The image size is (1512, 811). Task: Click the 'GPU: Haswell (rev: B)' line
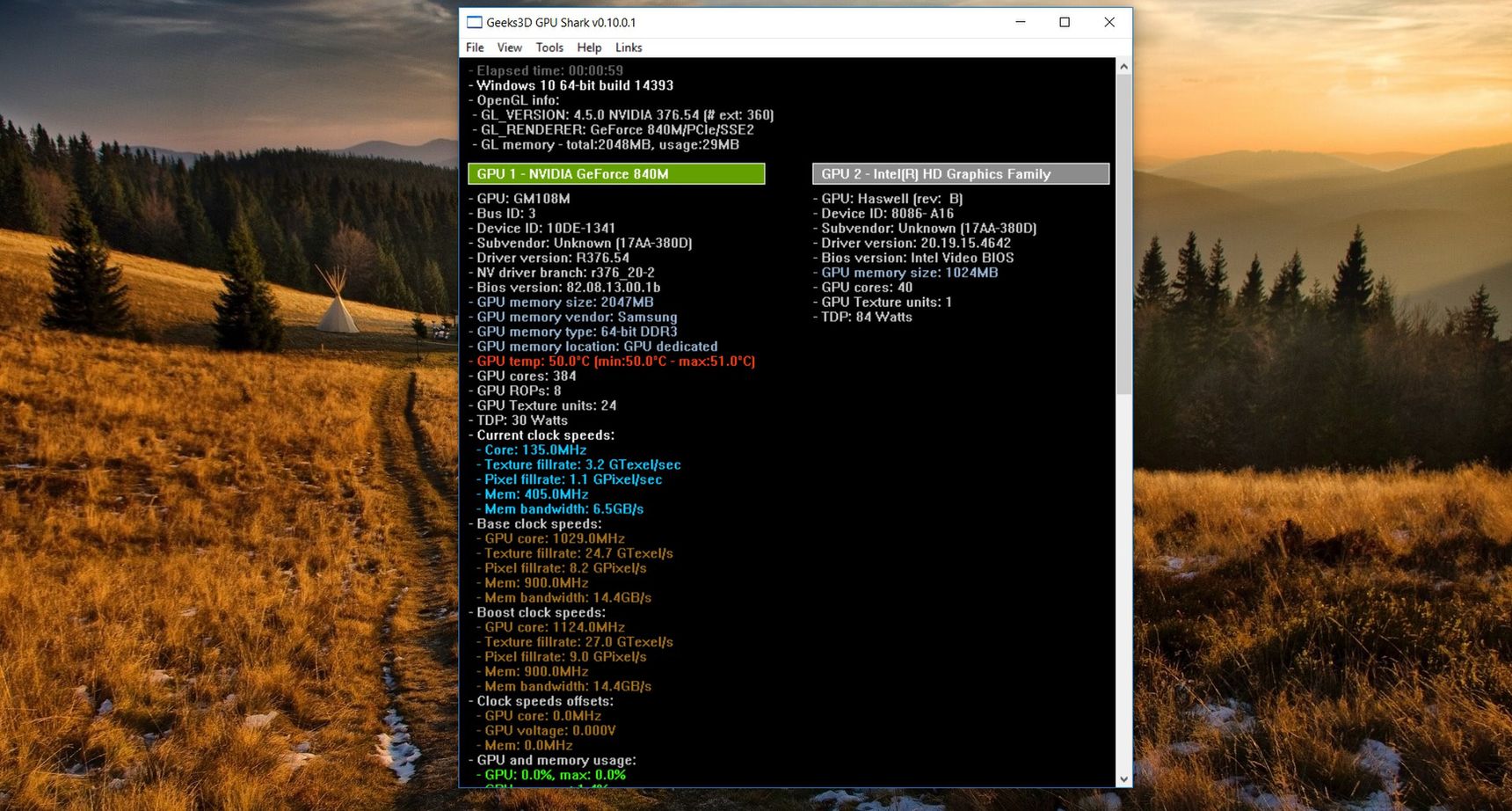point(888,199)
